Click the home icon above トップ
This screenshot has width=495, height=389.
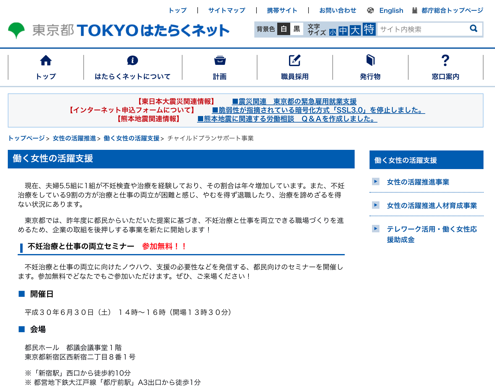[x=46, y=60]
